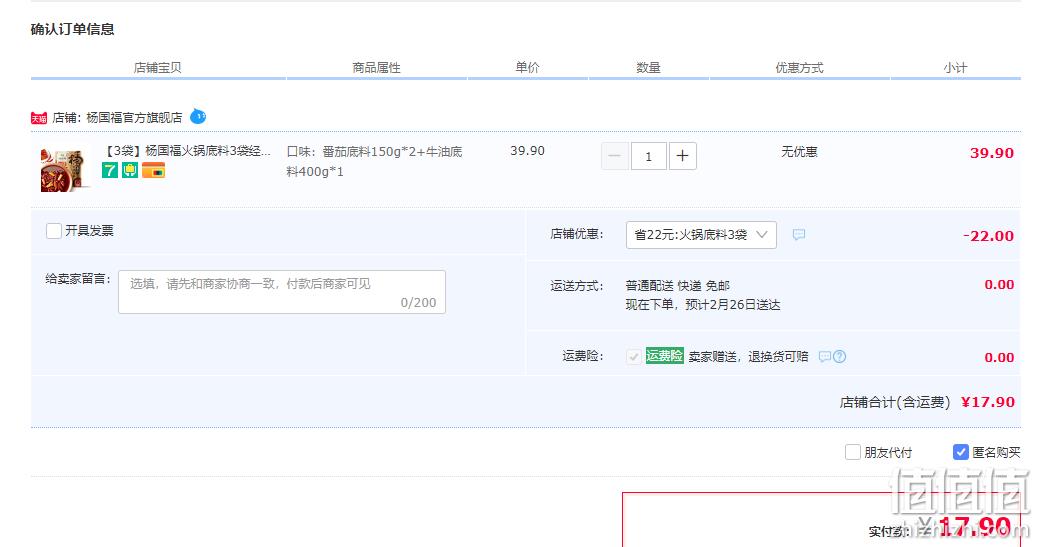The width and height of the screenshot is (1039, 547).
Task: Click the quantity input showing 1
Action: pyautogui.click(x=648, y=156)
